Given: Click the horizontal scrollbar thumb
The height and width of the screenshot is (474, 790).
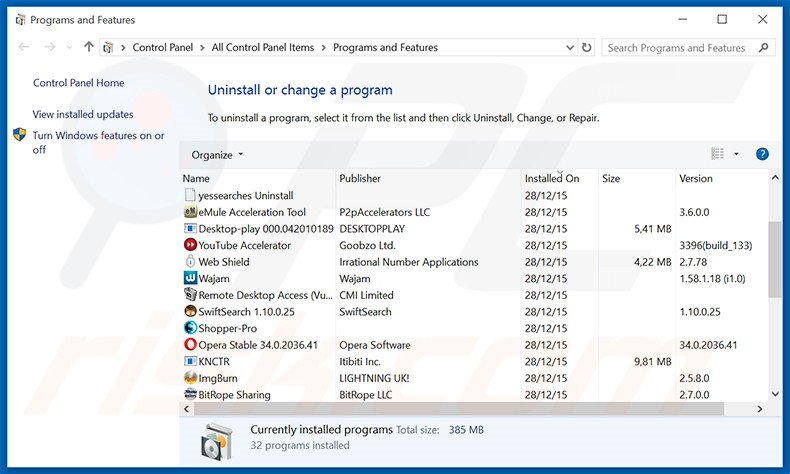Looking at the screenshot, I should (x=459, y=409).
